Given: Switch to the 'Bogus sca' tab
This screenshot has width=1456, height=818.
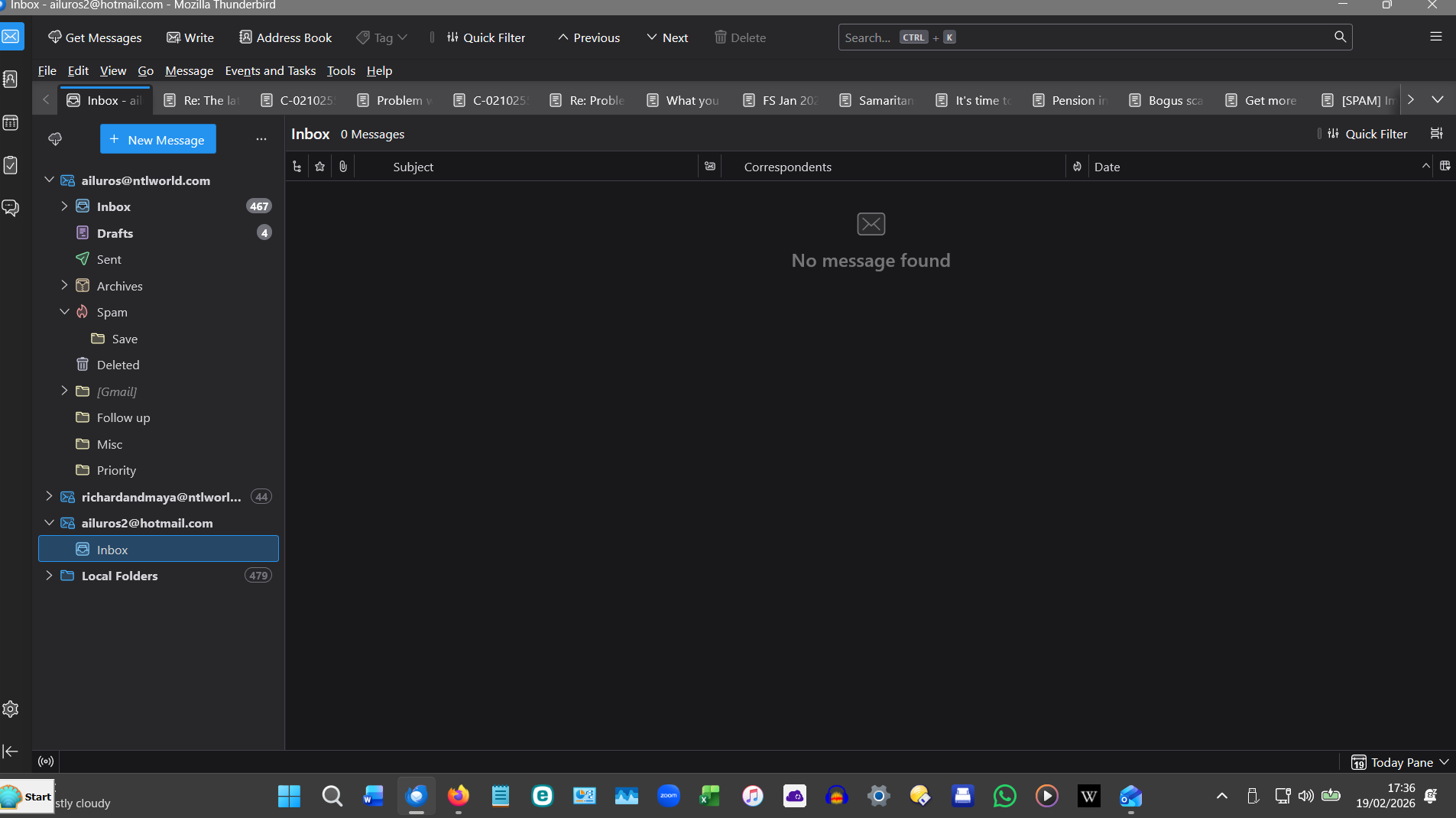Looking at the screenshot, I should point(1168,100).
